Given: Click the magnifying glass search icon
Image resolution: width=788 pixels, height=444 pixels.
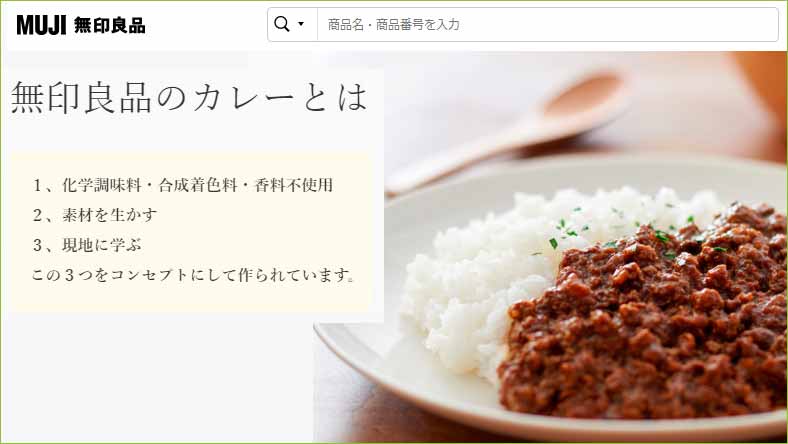Looking at the screenshot, I should point(282,24).
